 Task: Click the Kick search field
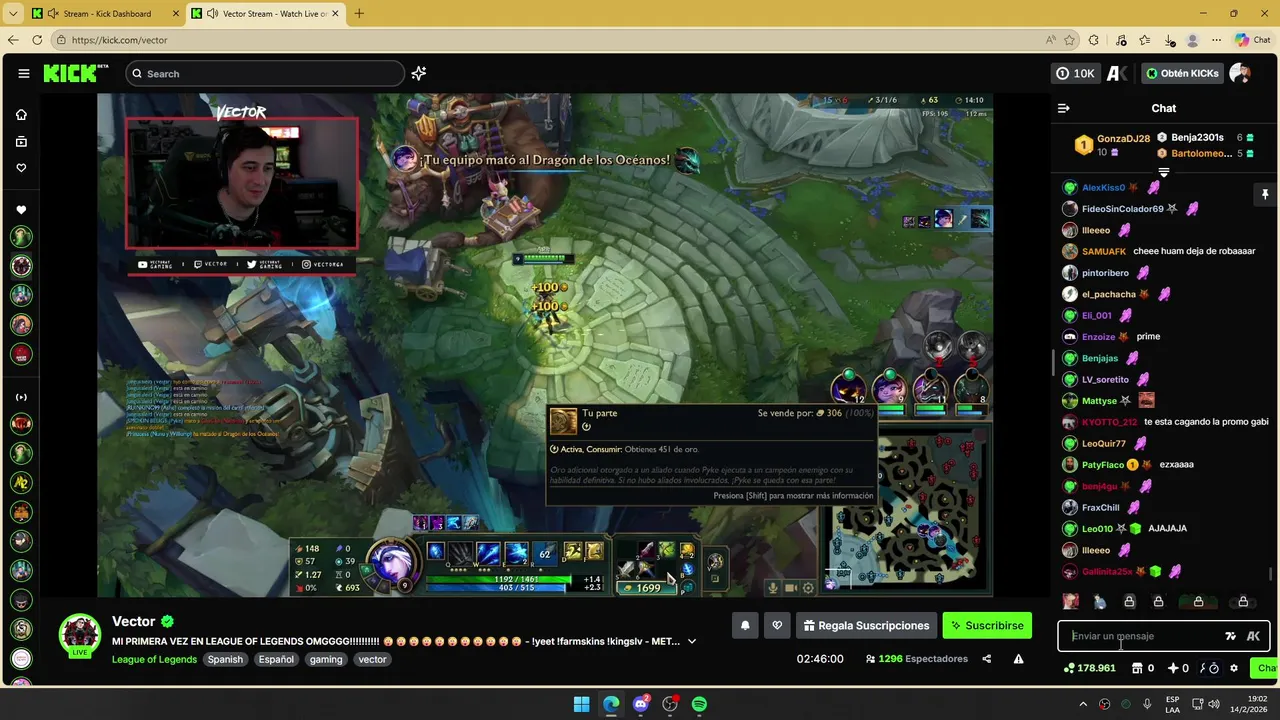click(x=265, y=73)
